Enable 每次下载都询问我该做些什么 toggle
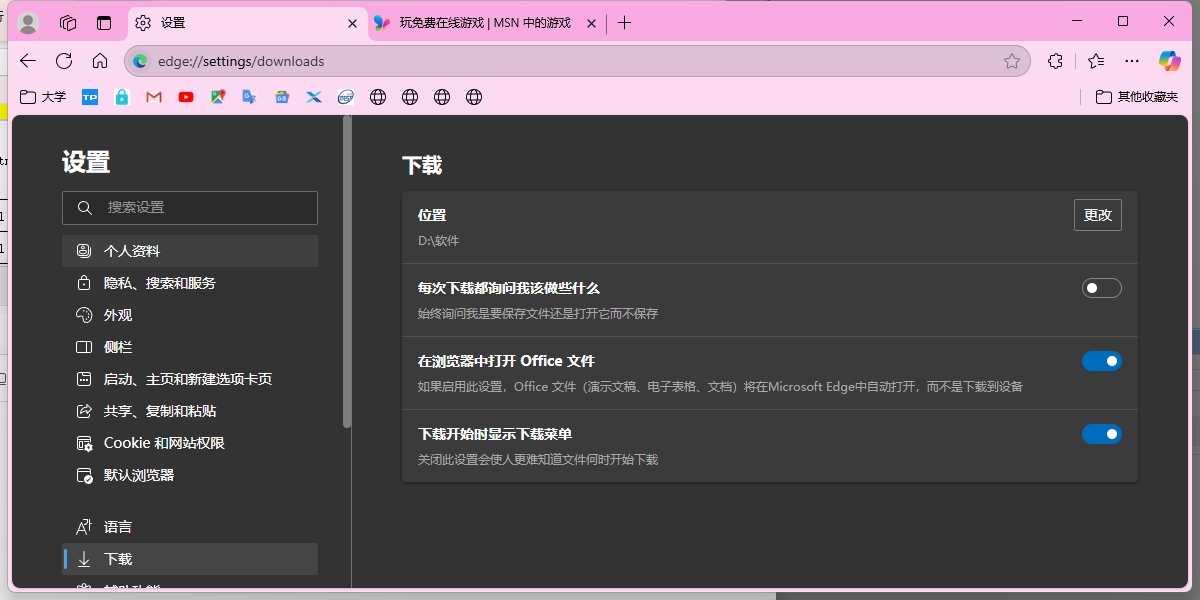Screen dimensions: 1200x600 click(1101, 288)
